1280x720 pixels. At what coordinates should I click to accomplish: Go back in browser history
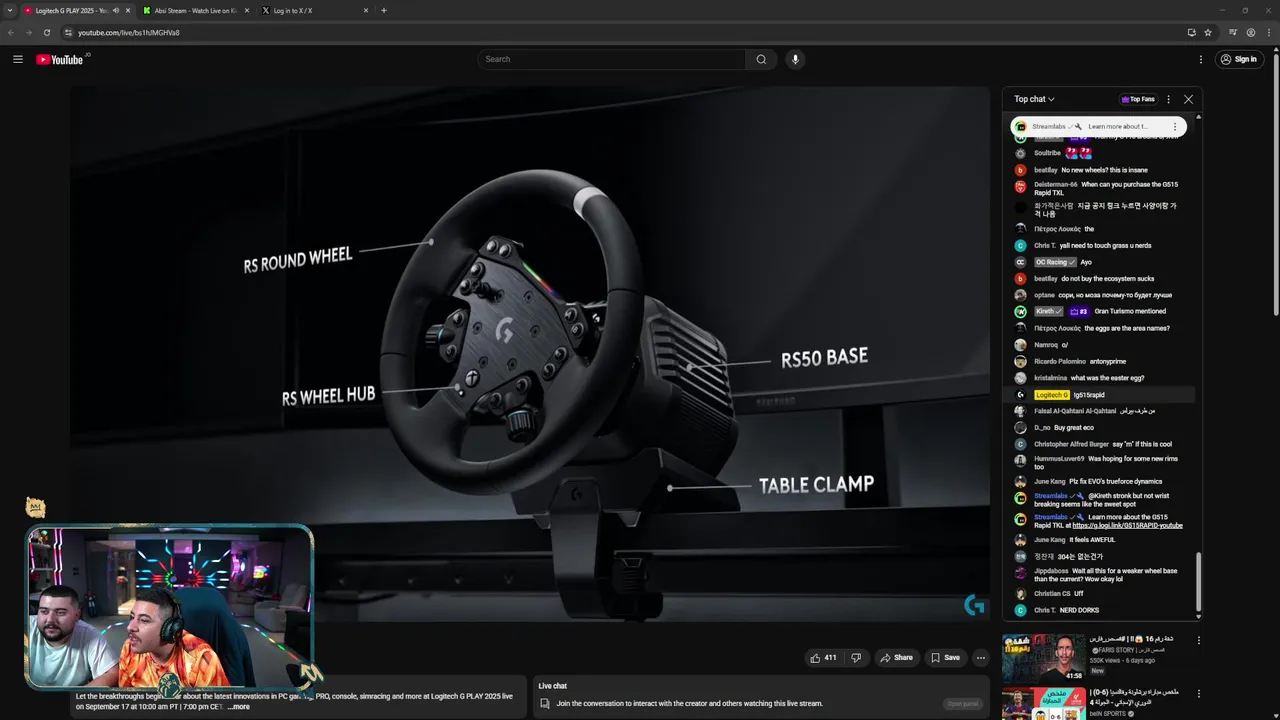[x=11, y=32]
